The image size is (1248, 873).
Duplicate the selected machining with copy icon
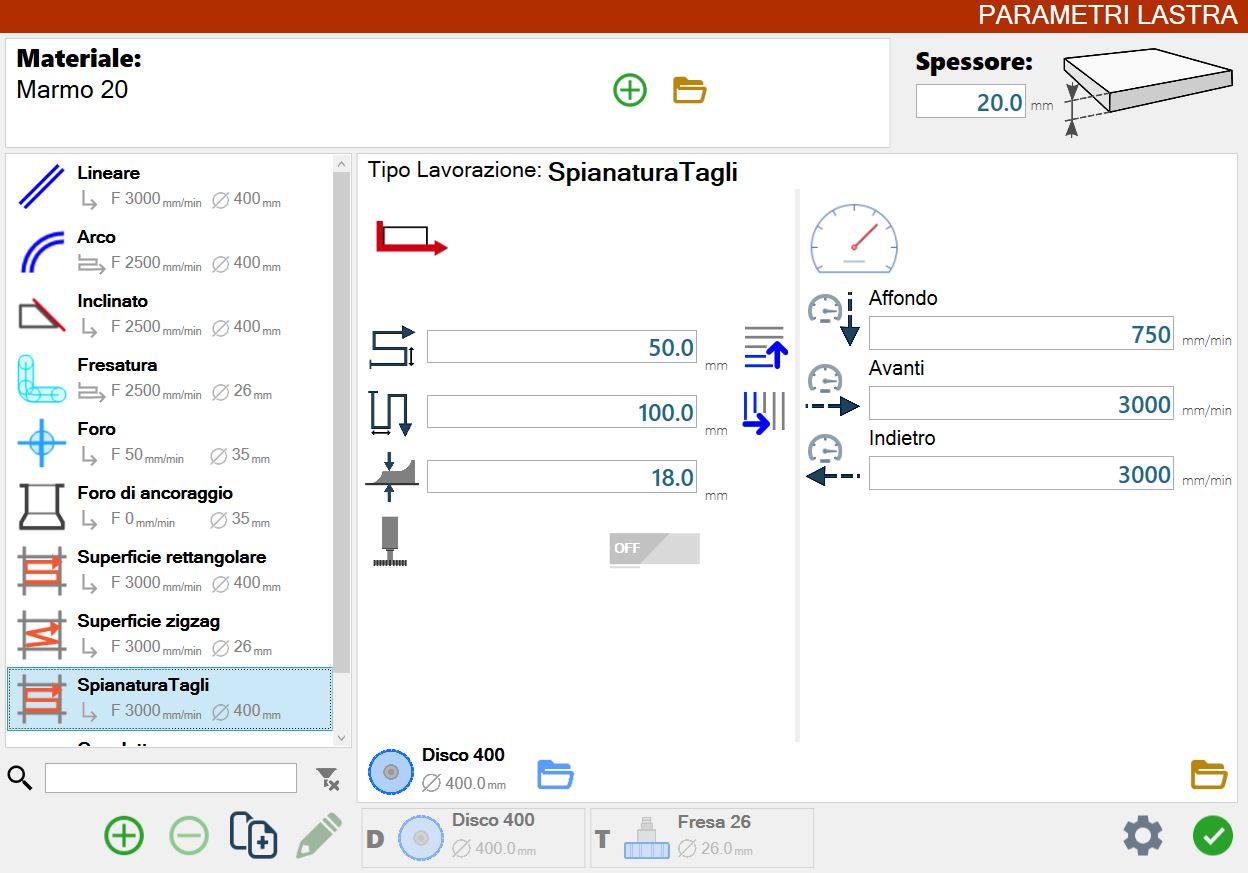(x=253, y=835)
